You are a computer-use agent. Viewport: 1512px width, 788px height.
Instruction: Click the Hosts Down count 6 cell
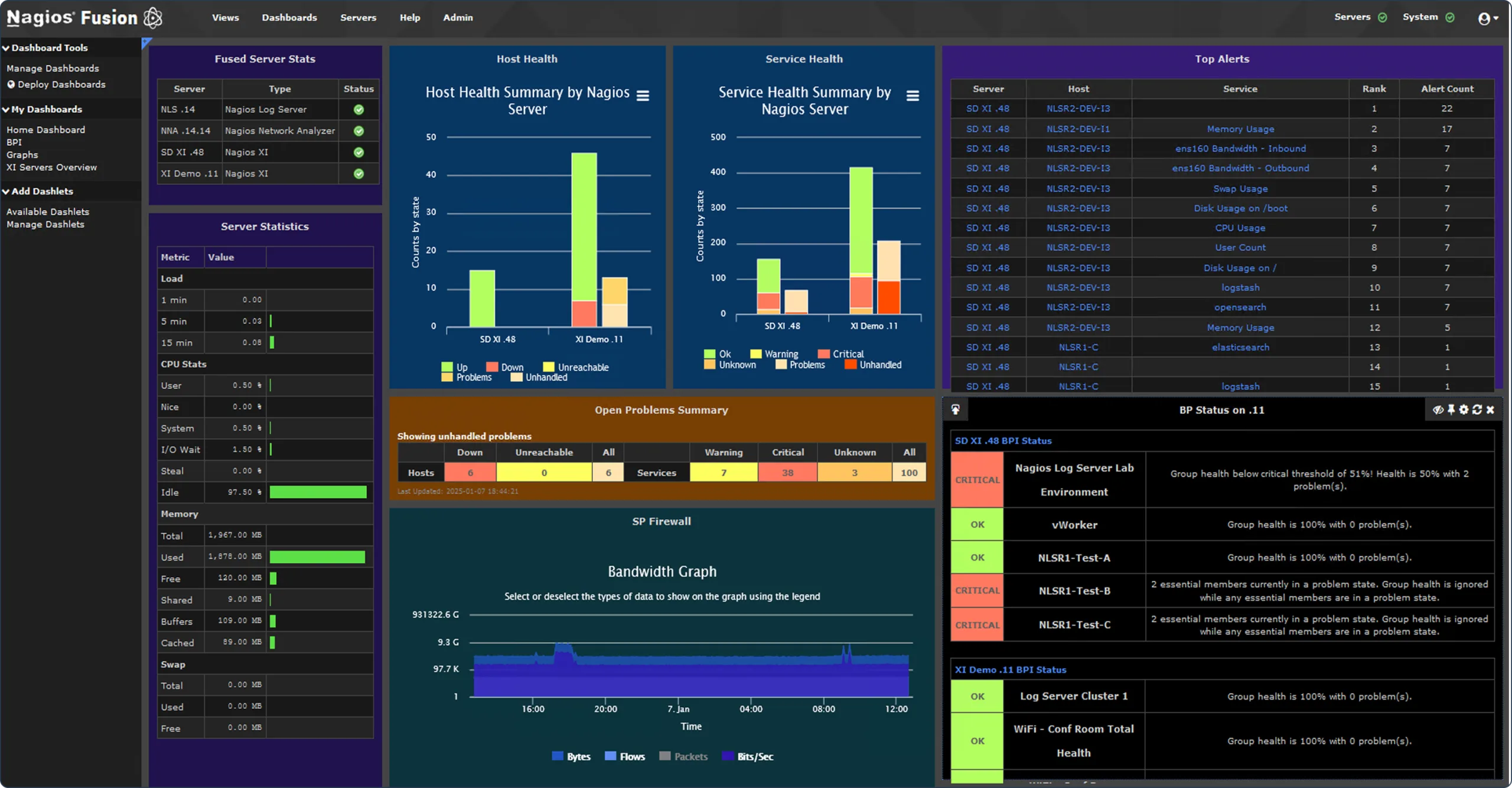(470, 472)
